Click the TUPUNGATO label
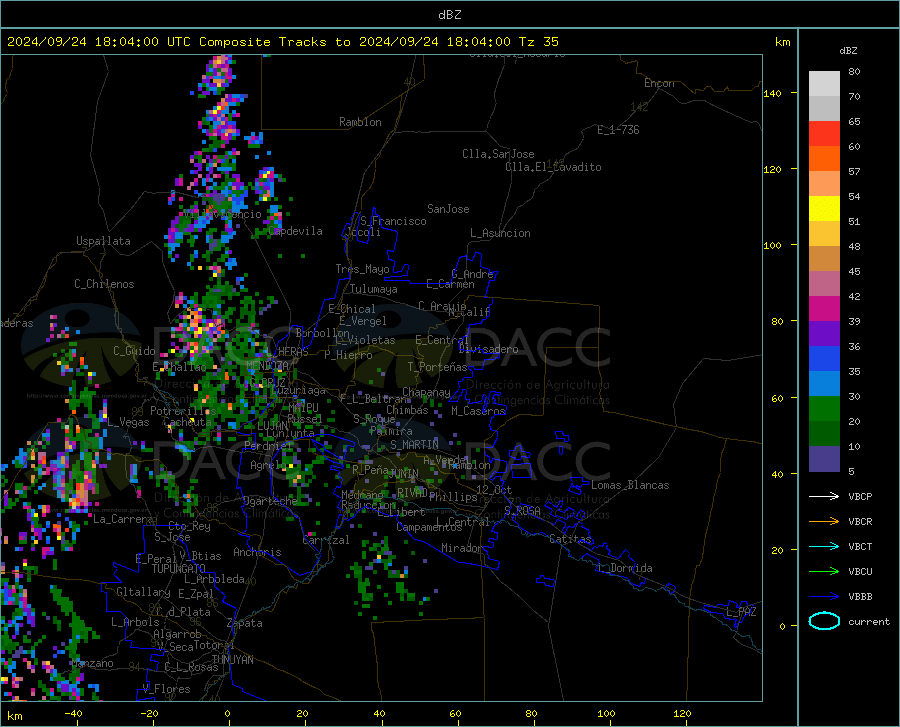This screenshot has width=900, height=727. (x=179, y=569)
